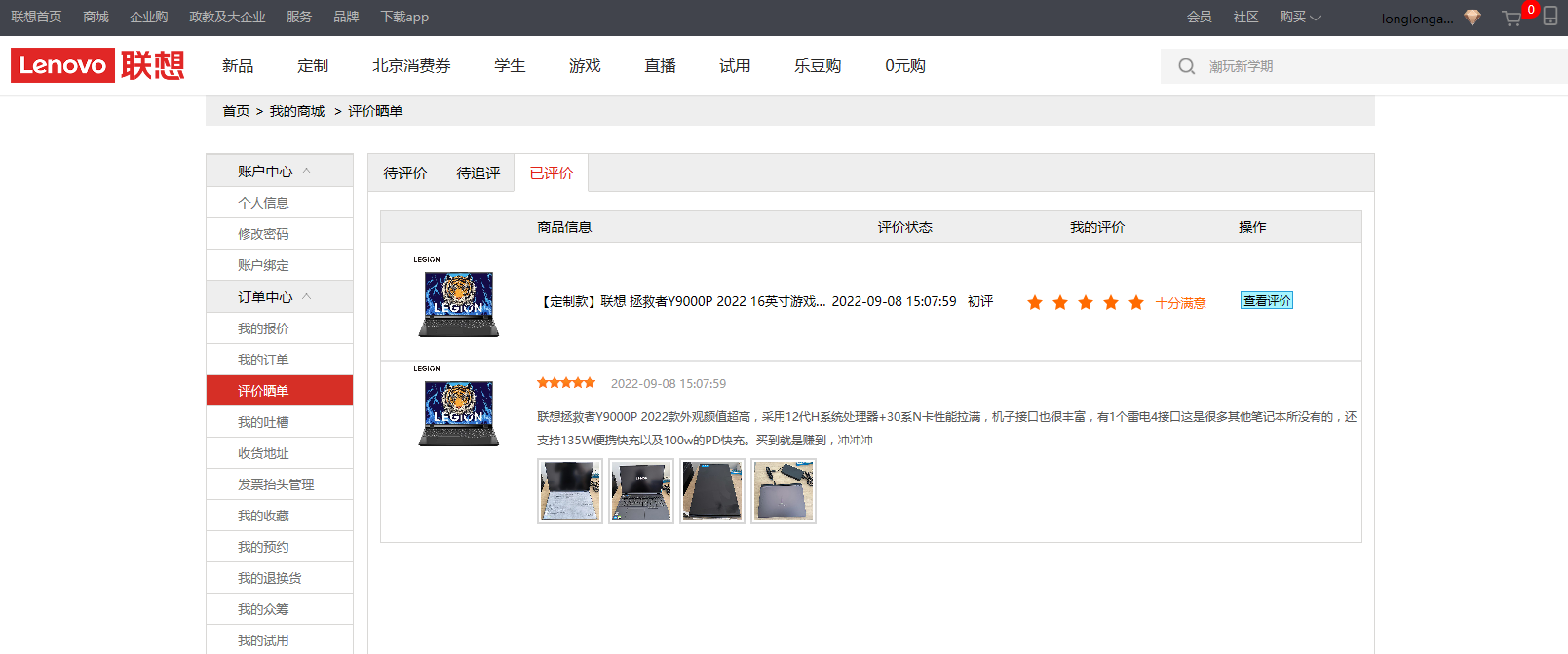Open 0元购 navigation item
Screen dimensions: 1568x654
(x=905, y=65)
